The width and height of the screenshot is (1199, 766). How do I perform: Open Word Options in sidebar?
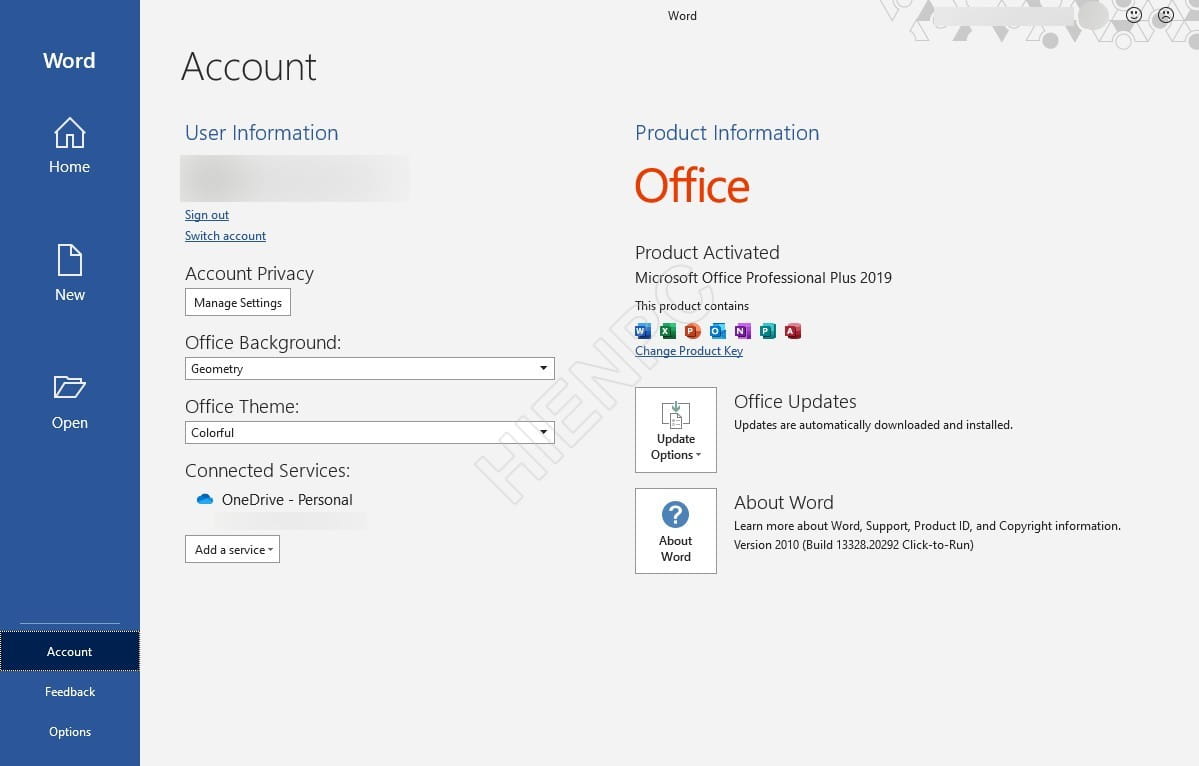tap(70, 732)
